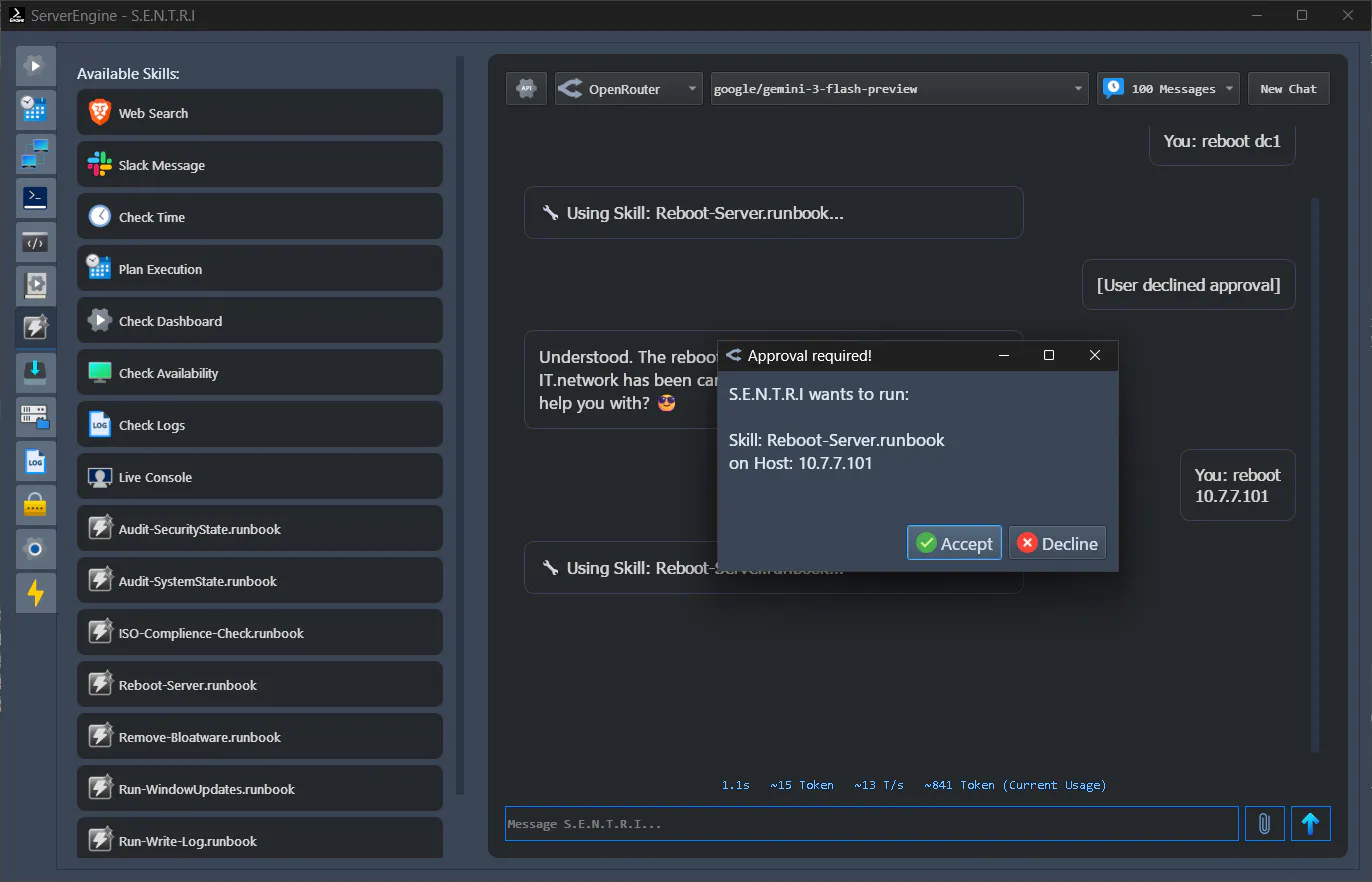Open the scheduler calendar icon in sidebar
Screen dimensions: 1372x882
tap(35, 109)
